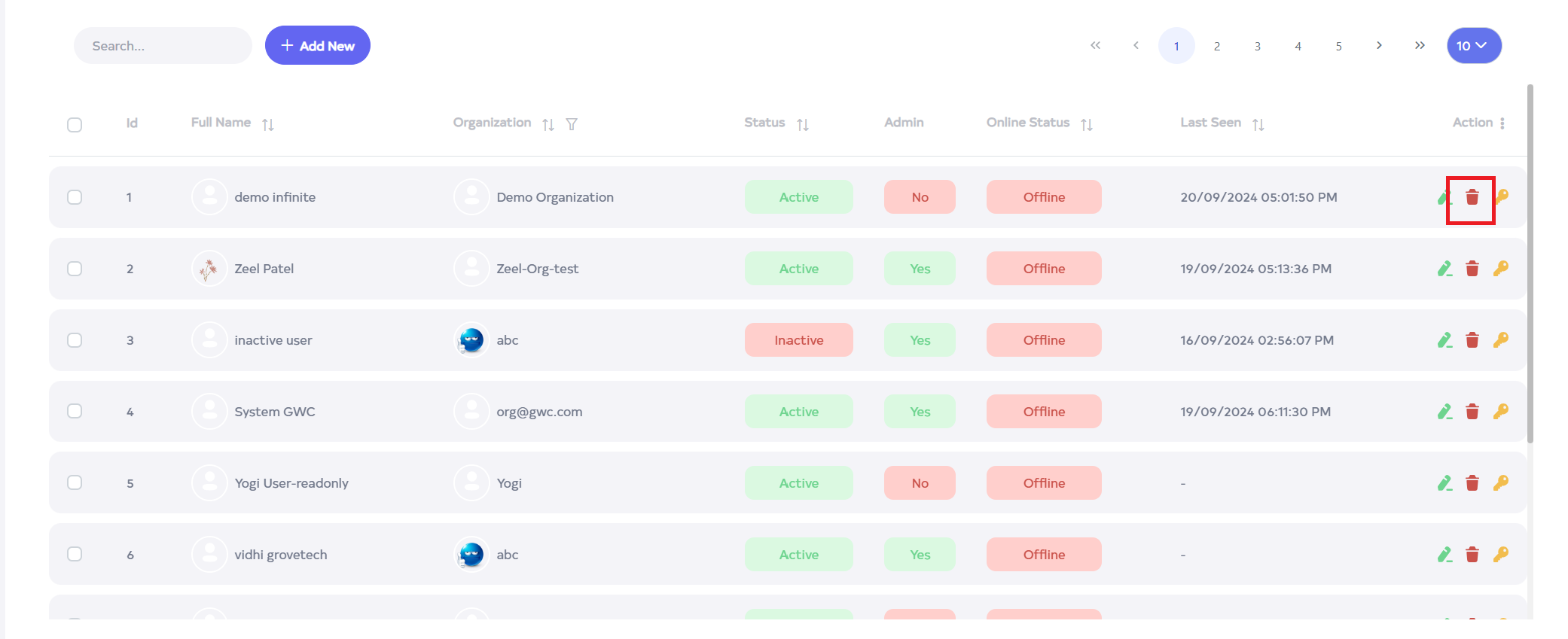Open Action column three-dot menu
The image size is (1568, 639).
pos(1502,123)
